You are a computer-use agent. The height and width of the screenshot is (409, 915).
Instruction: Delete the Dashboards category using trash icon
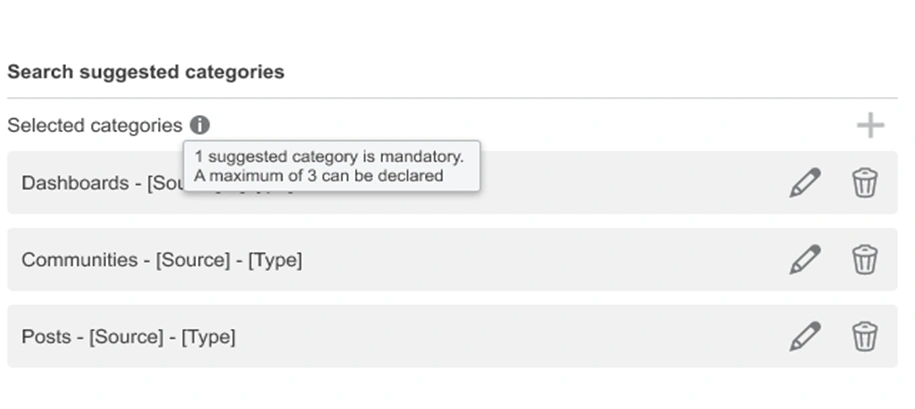pos(864,183)
